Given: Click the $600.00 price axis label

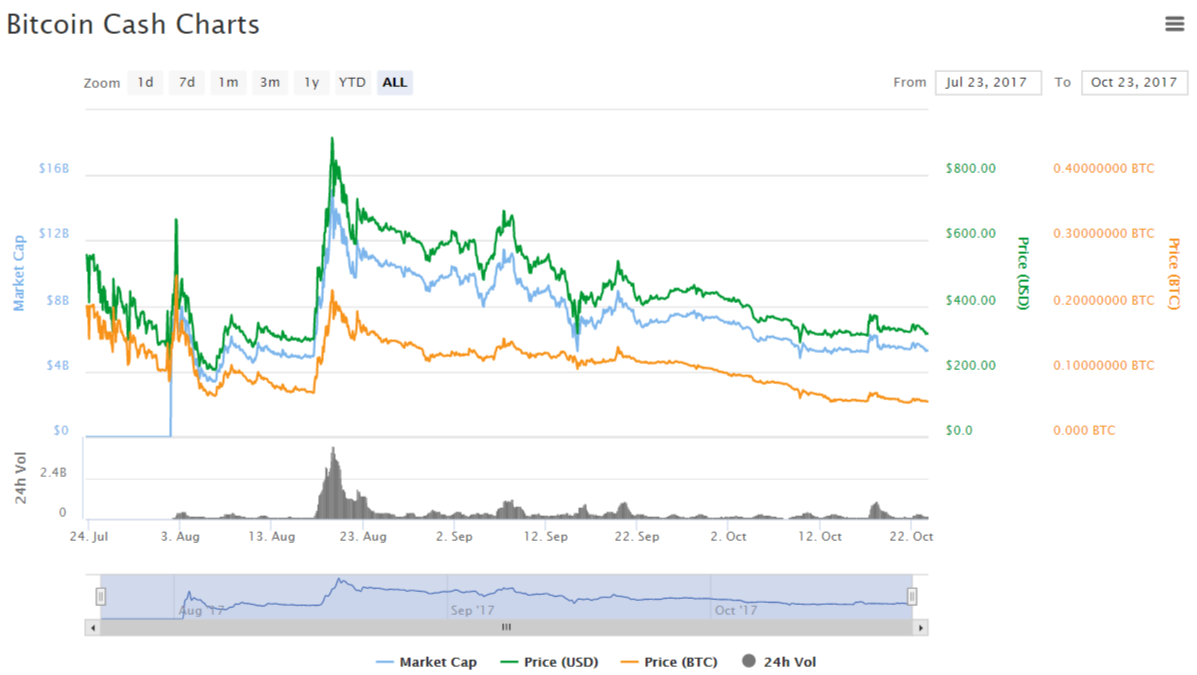Looking at the screenshot, I should point(970,233).
